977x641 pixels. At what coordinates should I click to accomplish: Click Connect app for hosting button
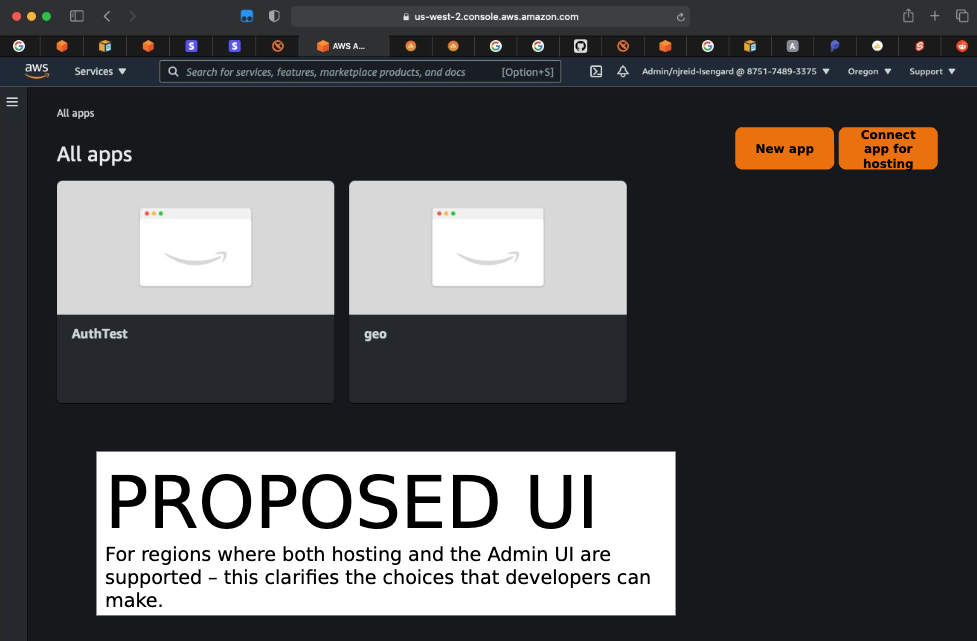[888, 148]
